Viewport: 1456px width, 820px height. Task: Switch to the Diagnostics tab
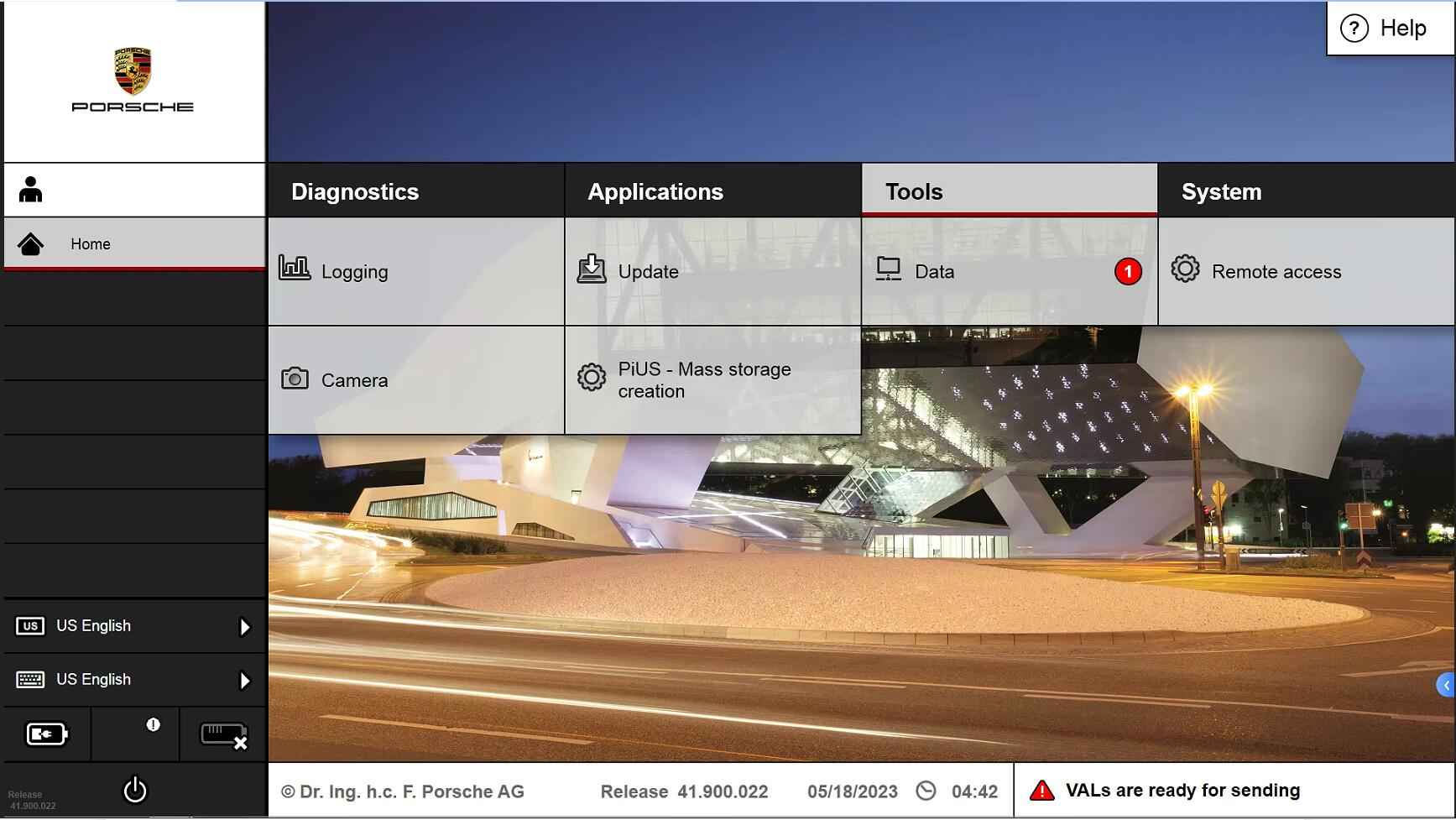click(x=416, y=191)
